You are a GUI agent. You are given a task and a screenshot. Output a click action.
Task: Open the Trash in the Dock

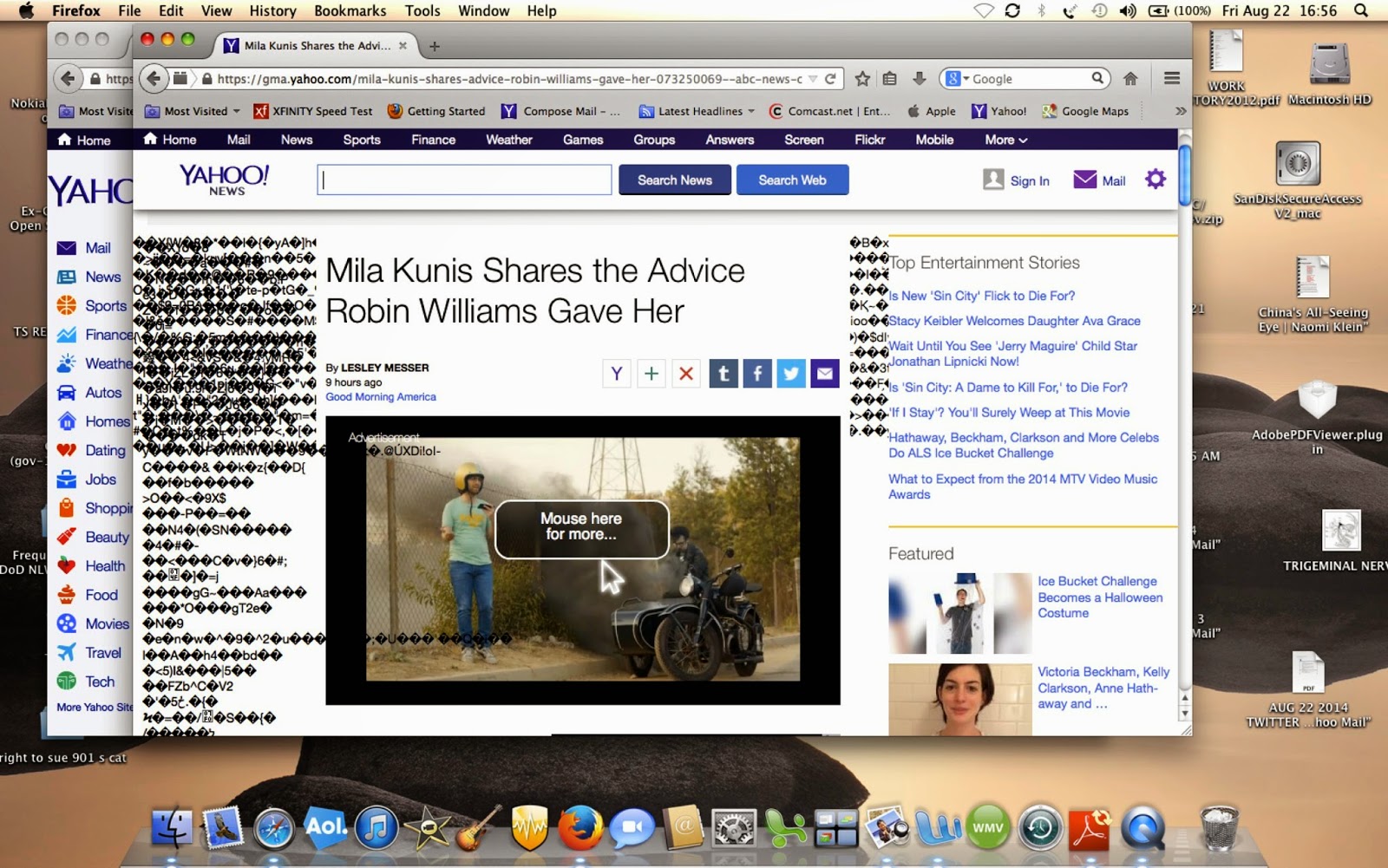point(1219,827)
